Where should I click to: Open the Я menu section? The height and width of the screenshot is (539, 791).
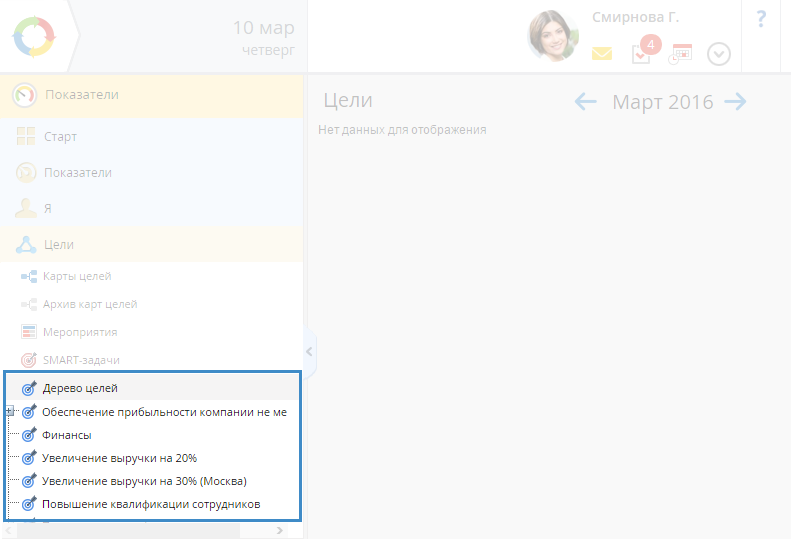tap(47, 208)
